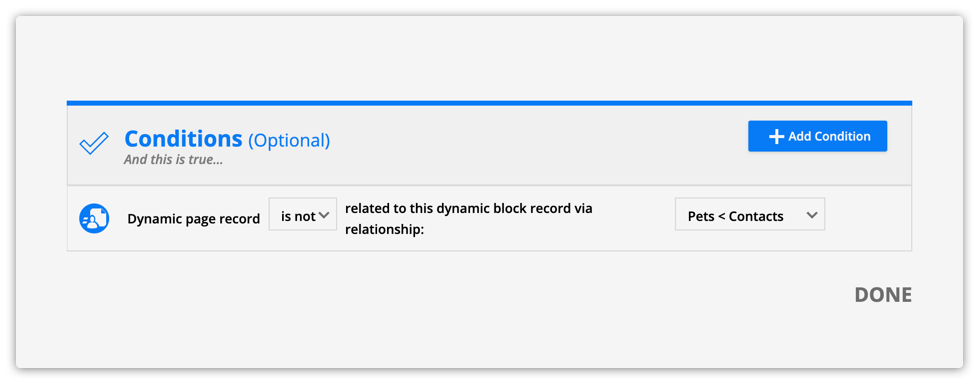Click the chevron on Pets < Contacts selector
Screen dimensions: 979x384
coord(811,215)
